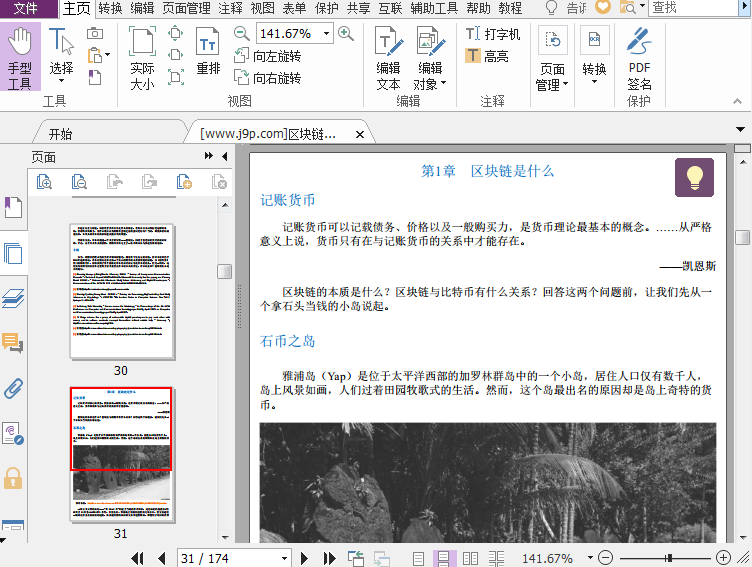Enable continuous page view mode
The image size is (752, 567).
pyautogui.click(x=443, y=558)
